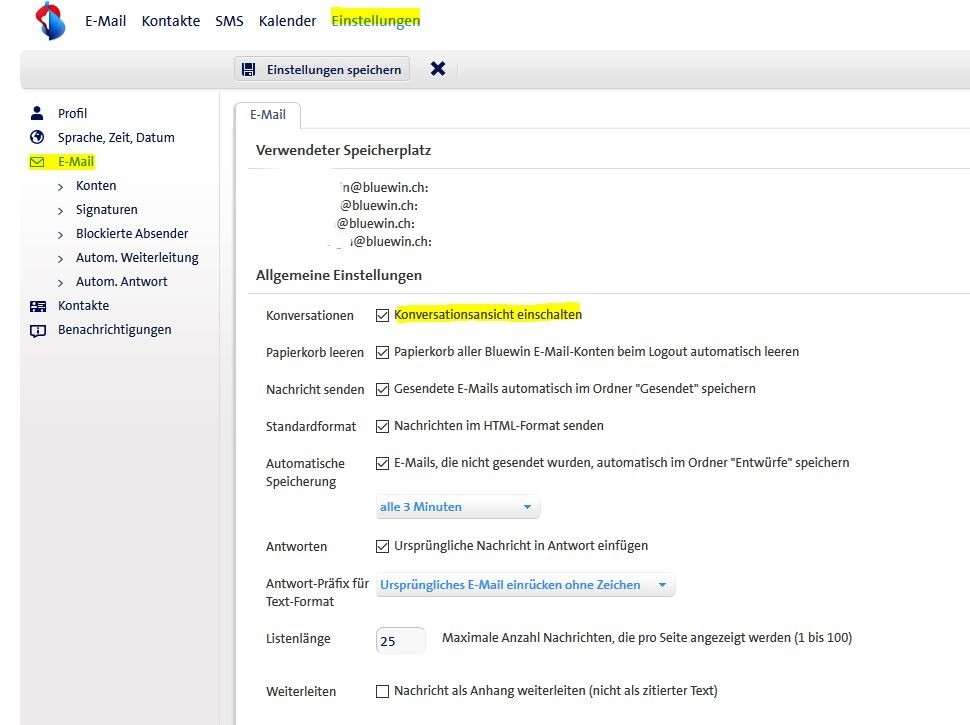Screen dimensions: 970x725
Task: Click the envelope icon beside E-Mail in sidebar
Action: click(x=38, y=161)
